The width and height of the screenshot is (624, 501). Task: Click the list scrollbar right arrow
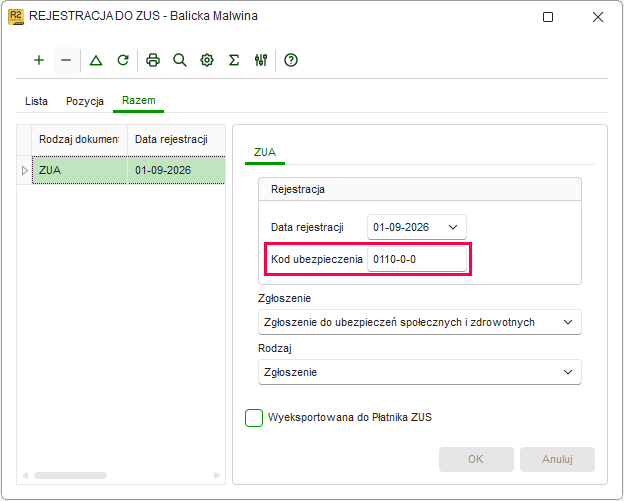click(217, 476)
